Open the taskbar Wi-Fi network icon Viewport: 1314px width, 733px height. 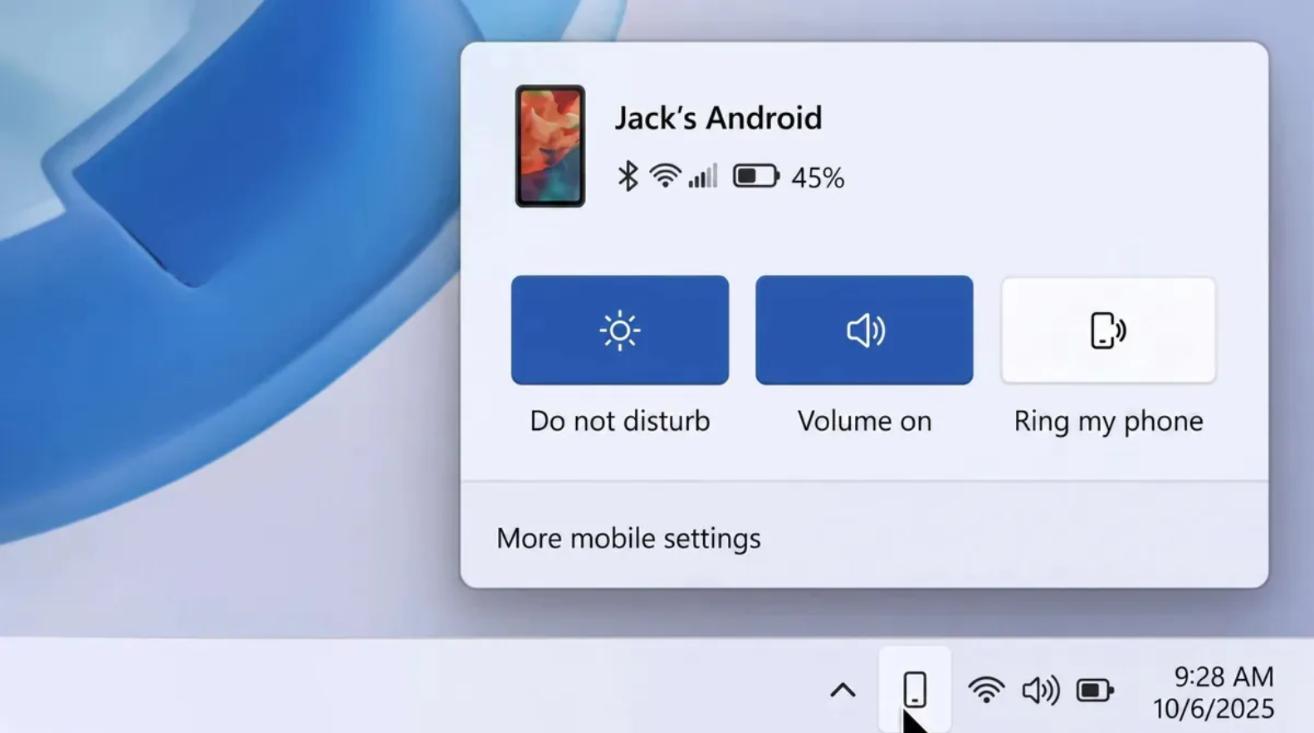(986, 689)
